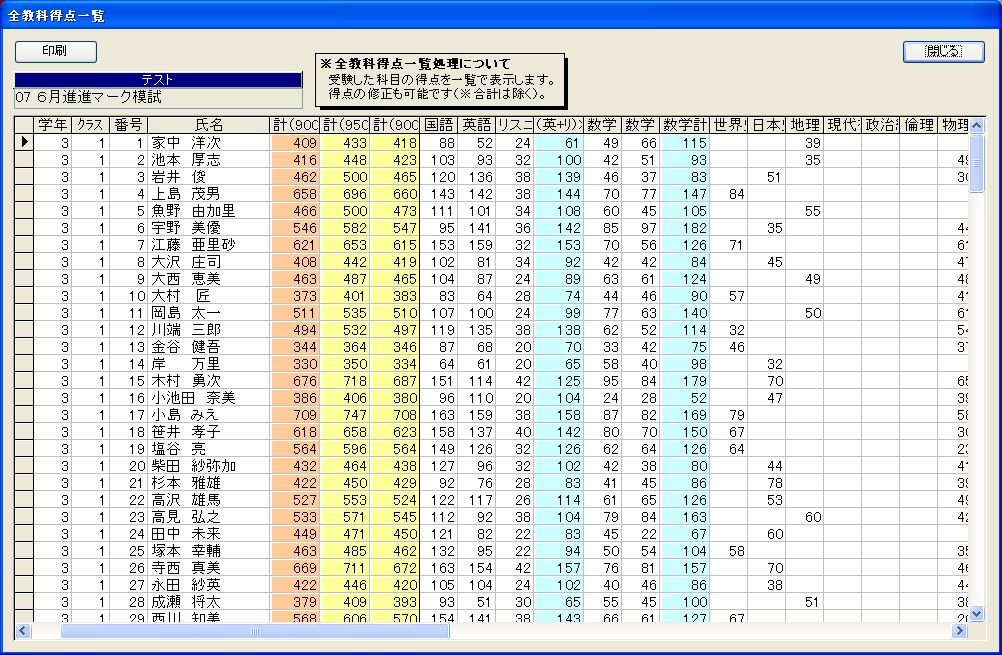Image resolution: width=1002 pixels, height=655 pixels.
Task: Select the name cell 塚本 幸輔
Action: [x=208, y=551]
